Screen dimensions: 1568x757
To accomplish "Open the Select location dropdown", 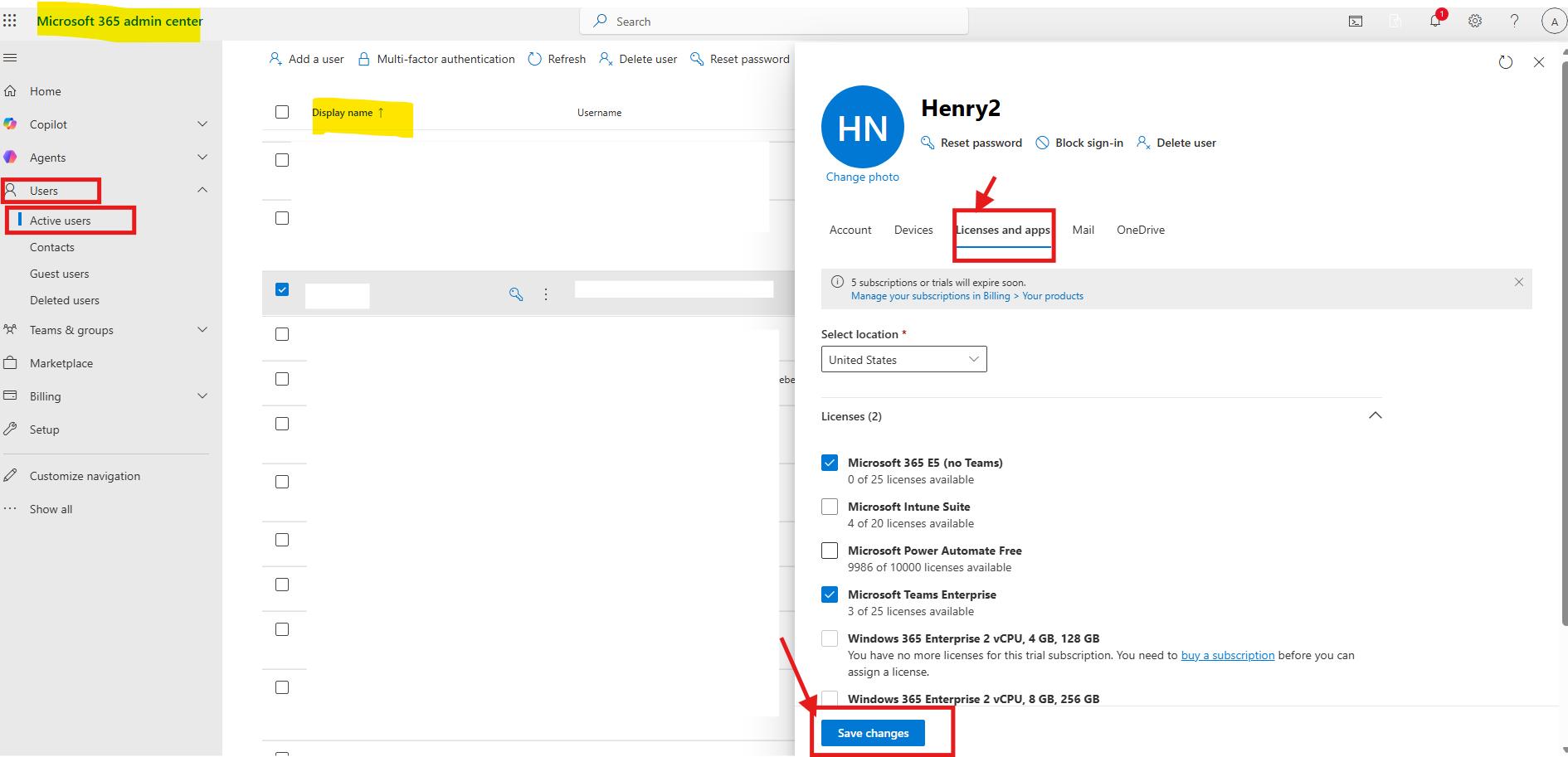I will tap(904, 359).
